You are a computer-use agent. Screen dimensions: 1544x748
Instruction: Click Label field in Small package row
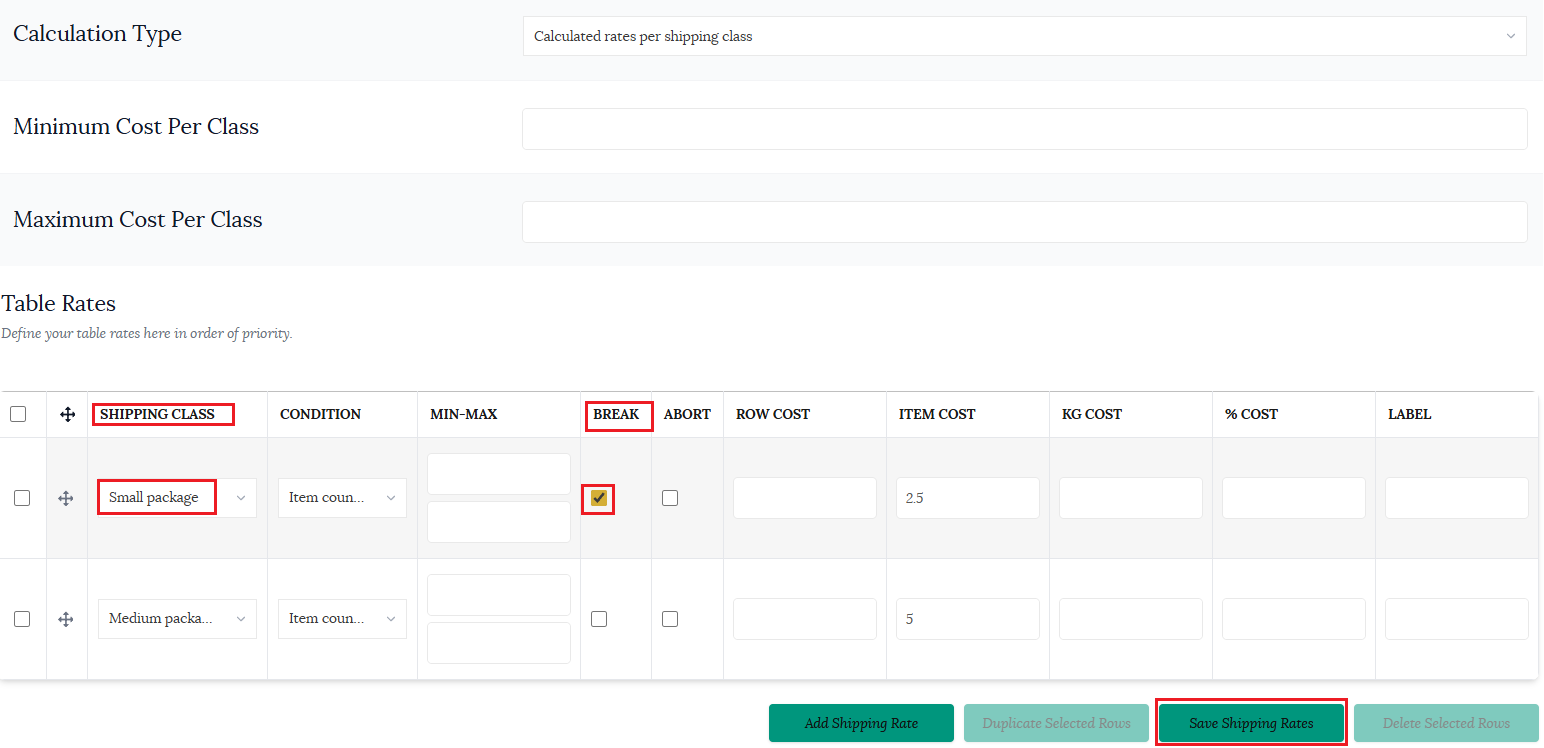1457,498
